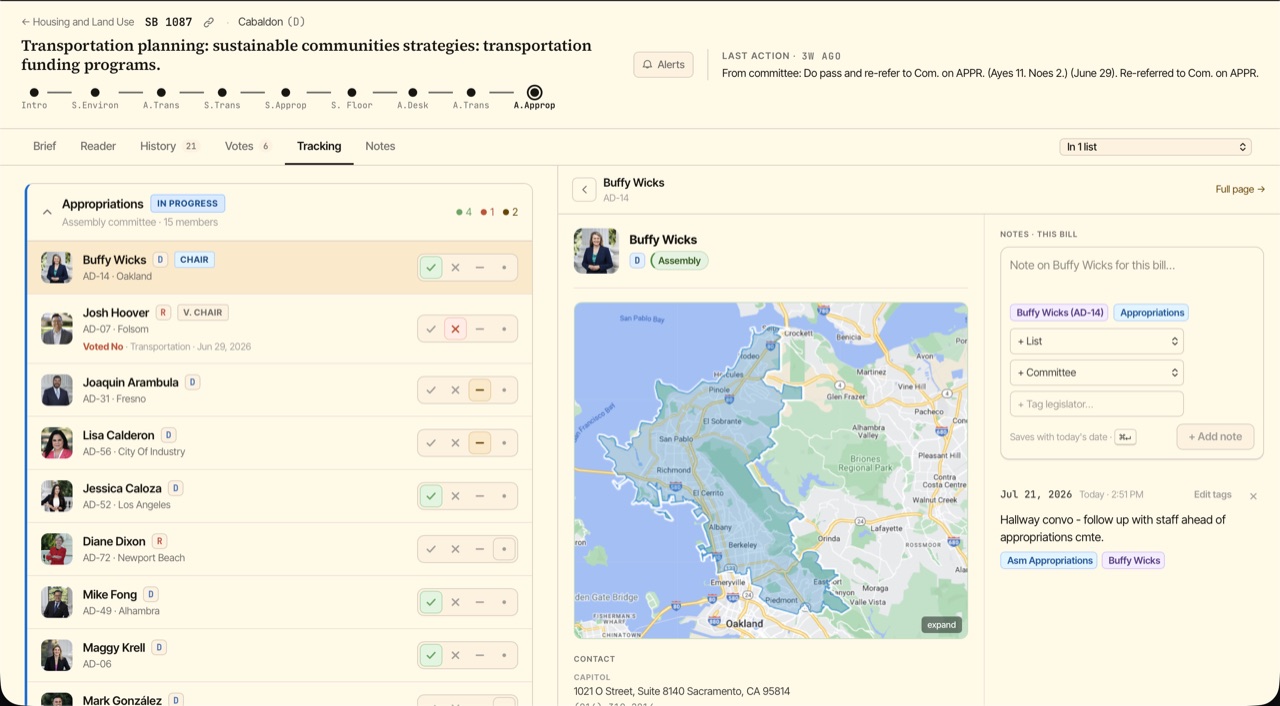This screenshot has width=1280, height=706.
Task: Click the CHAIR badge for Buffy Wicks
Action: coord(195,260)
